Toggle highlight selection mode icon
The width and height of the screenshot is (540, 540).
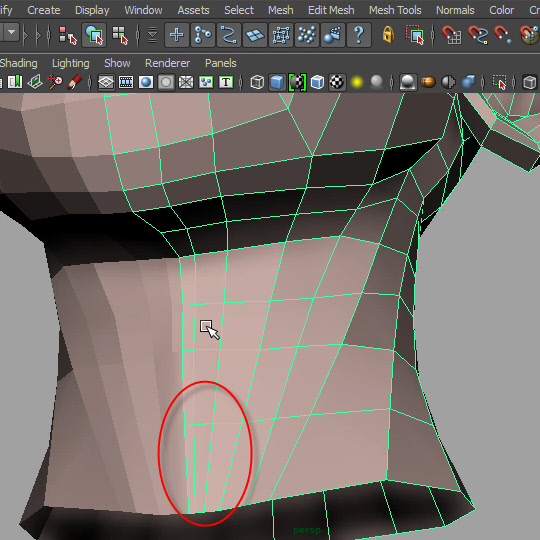click(x=415, y=35)
